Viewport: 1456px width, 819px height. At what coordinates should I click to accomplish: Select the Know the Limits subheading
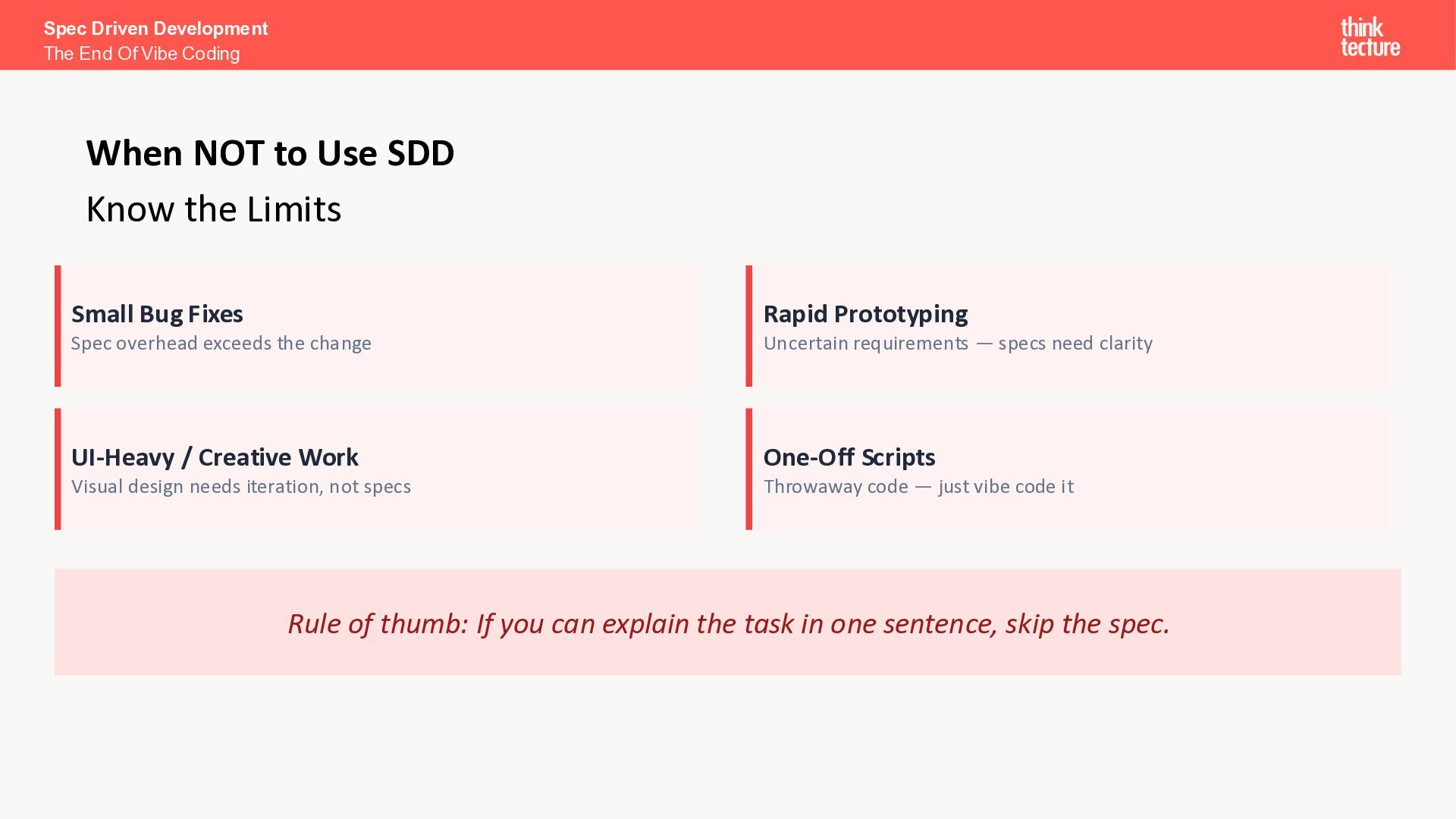(x=213, y=209)
